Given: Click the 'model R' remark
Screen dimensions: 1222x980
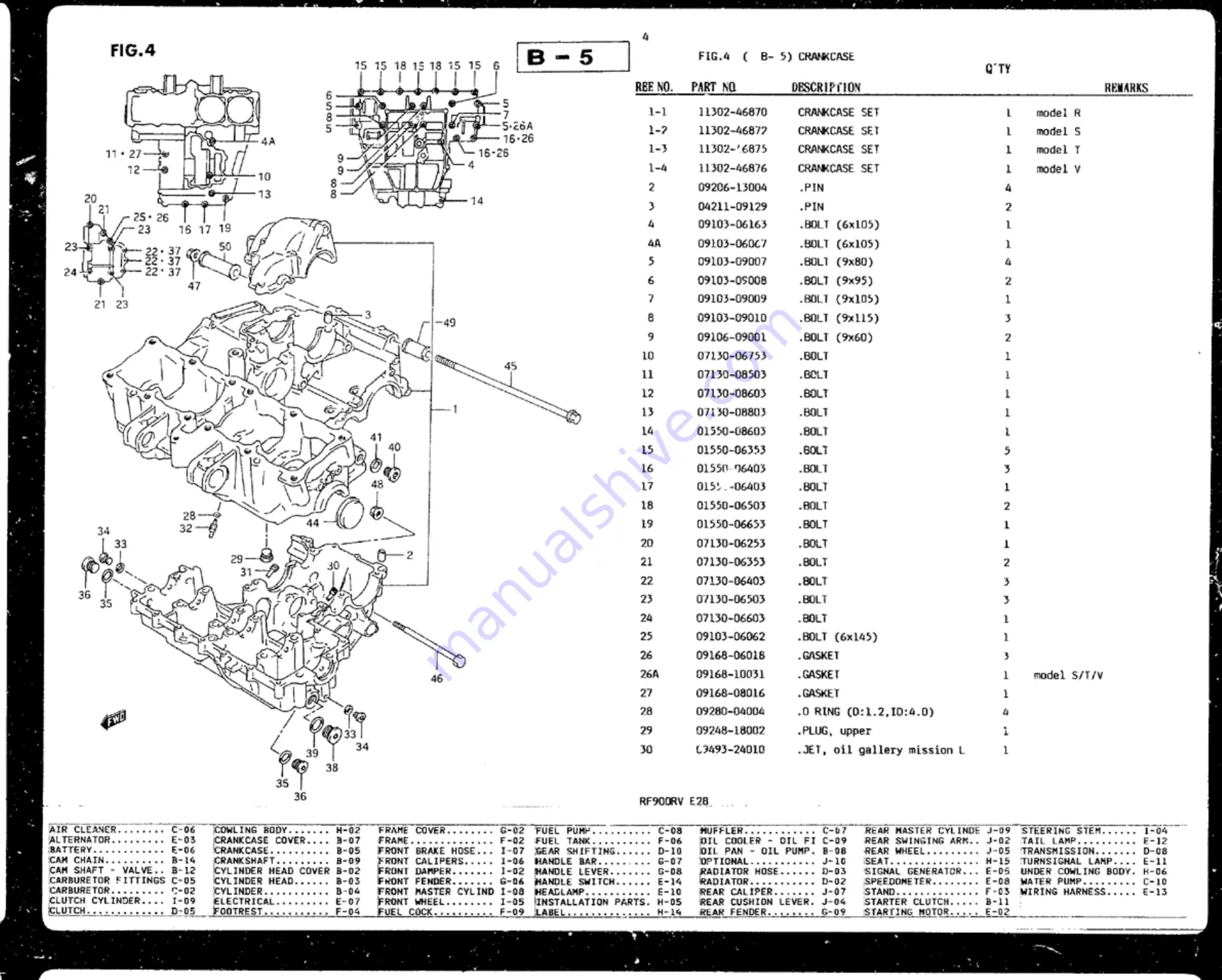Looking at the screenshot, I should tap(1058, 113).
